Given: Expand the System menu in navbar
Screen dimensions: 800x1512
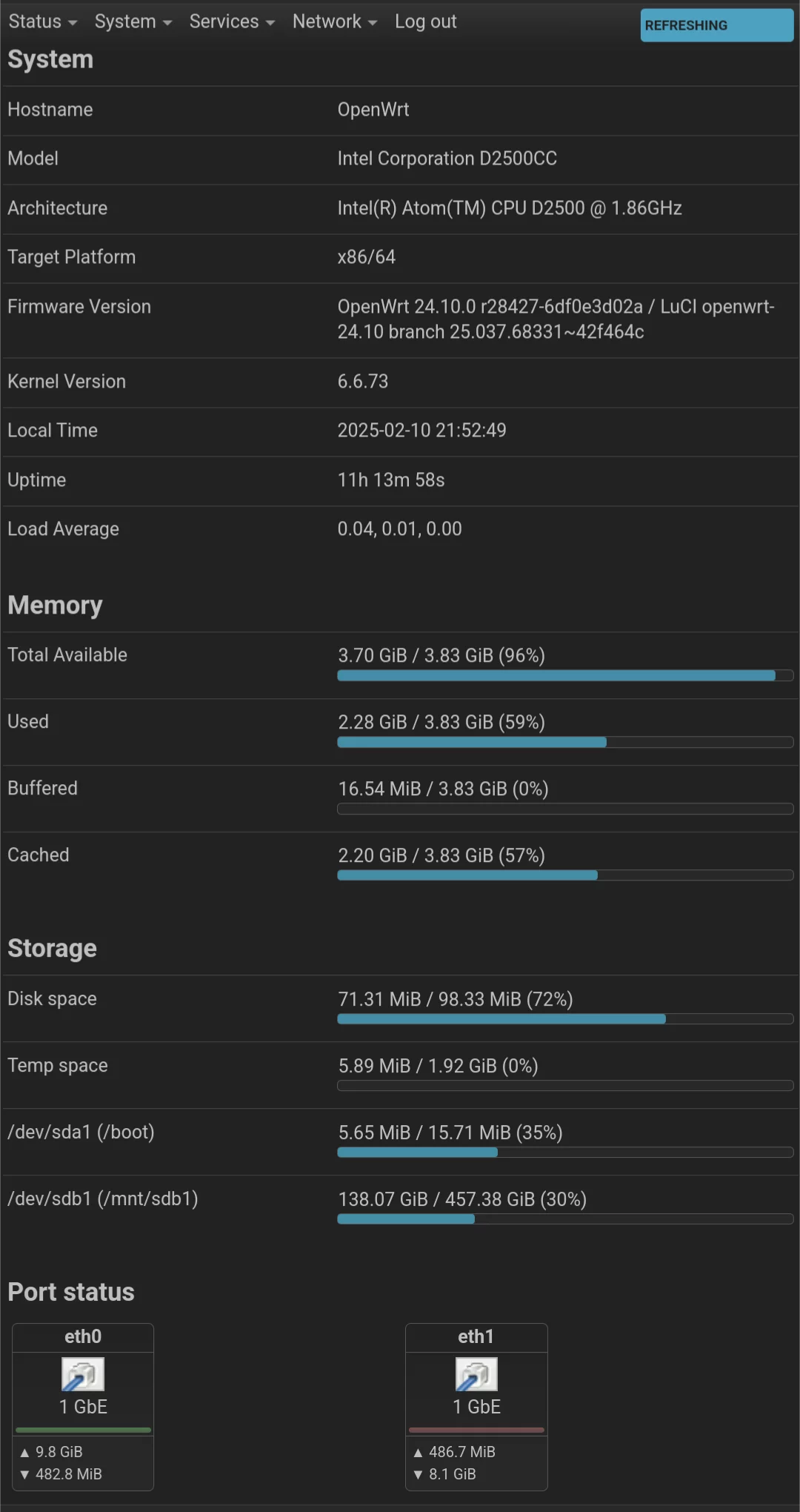Looking at the screenshot, I should tap(133, 21).
